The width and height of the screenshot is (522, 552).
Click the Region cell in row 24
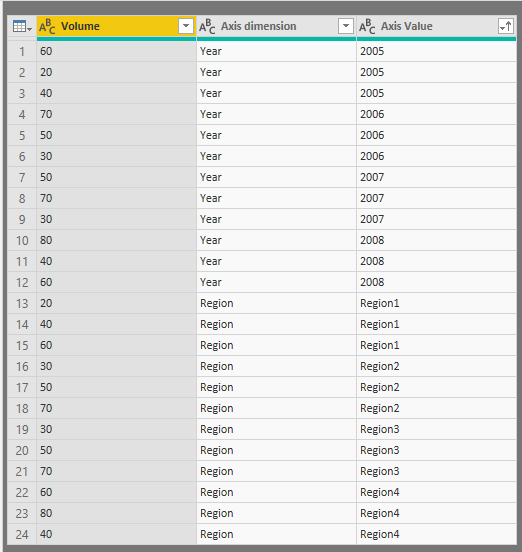[276, 534]
